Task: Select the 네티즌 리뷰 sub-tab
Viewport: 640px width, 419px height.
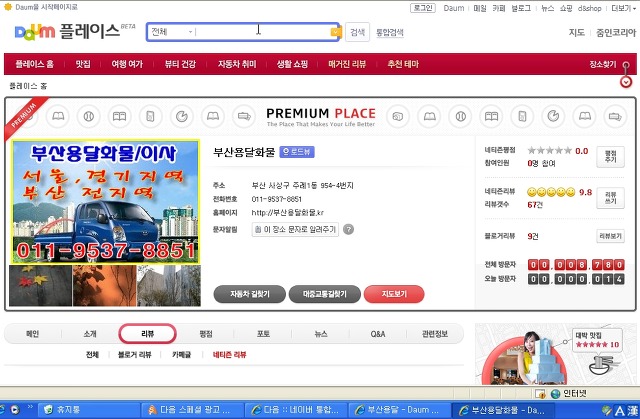Action: point(229,355)
